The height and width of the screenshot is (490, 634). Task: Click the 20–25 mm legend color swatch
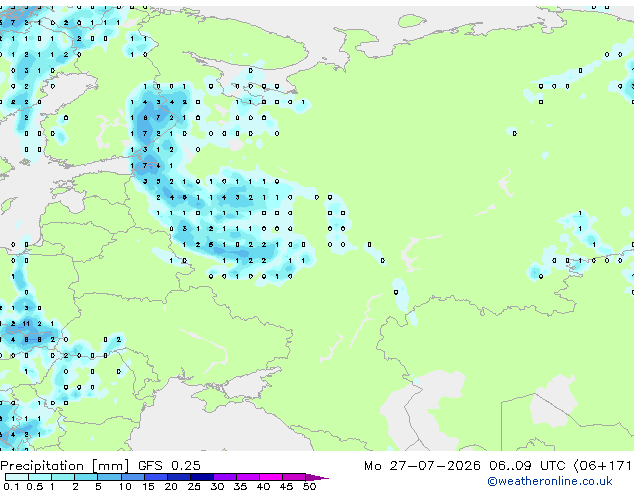click(x=179, y=477)
